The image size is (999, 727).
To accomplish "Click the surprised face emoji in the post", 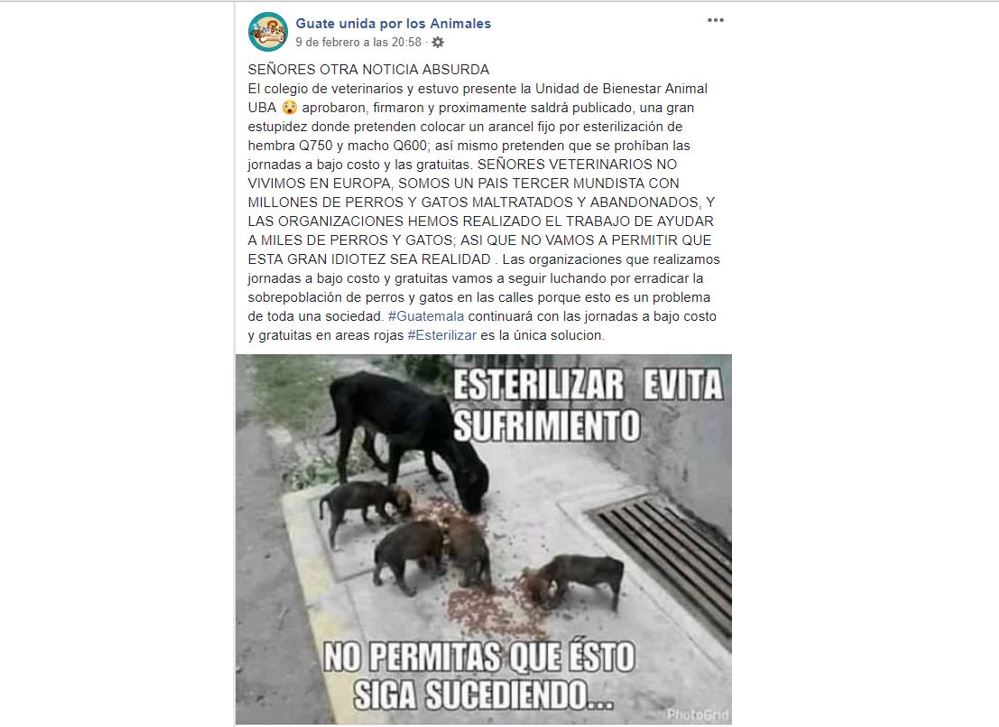I will pos(289,108).
